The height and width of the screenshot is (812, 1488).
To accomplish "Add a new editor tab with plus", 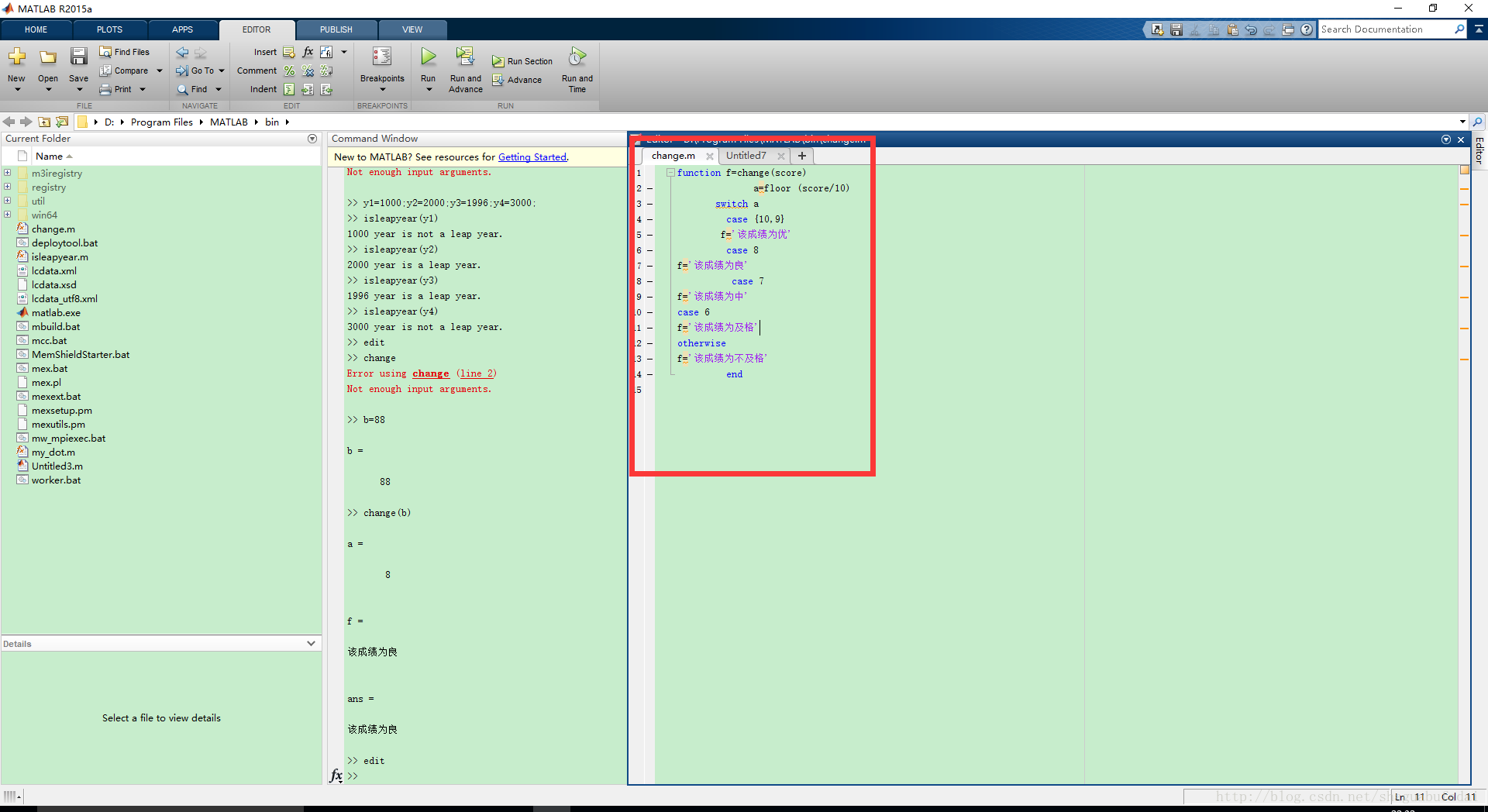I will (802, 156).
